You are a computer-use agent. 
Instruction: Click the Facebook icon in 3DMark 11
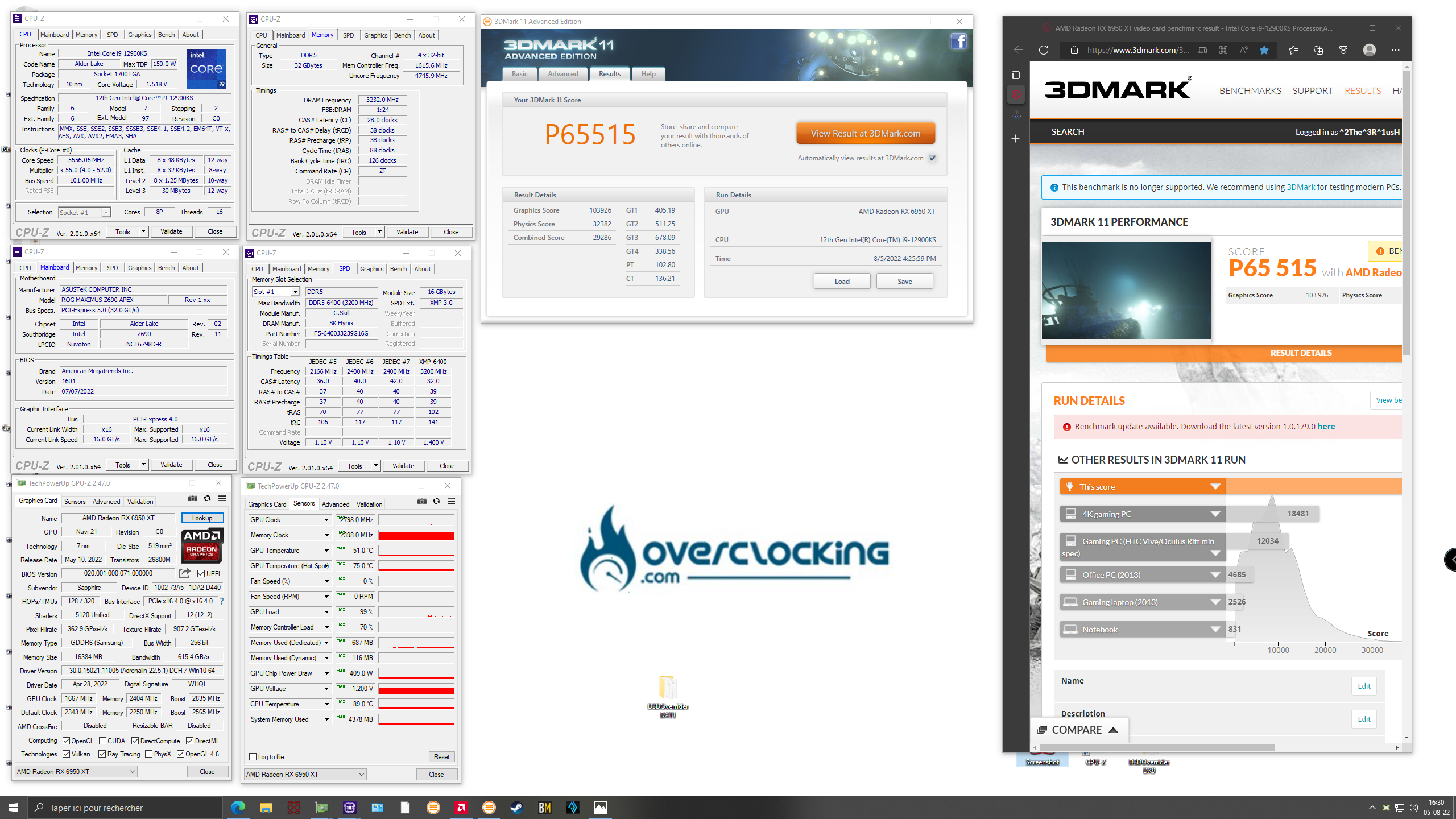click(x=958, y=42)
